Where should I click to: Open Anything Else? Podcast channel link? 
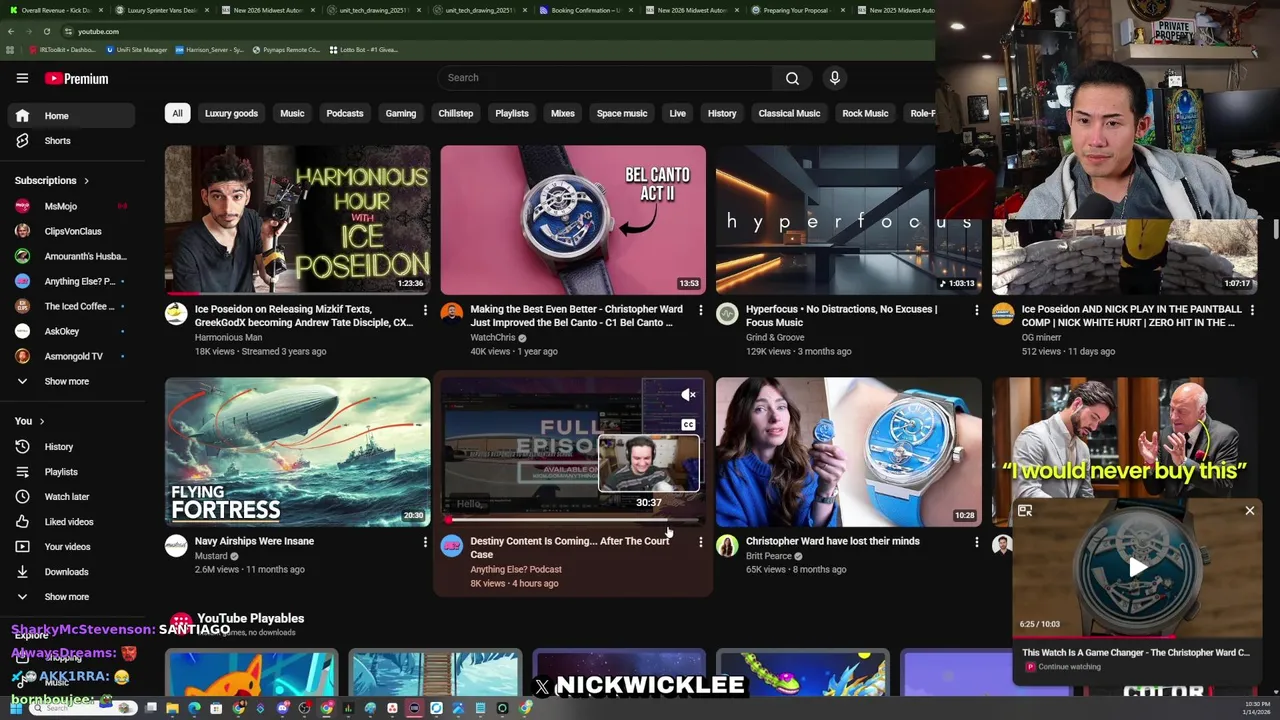[x=516, y=570]
